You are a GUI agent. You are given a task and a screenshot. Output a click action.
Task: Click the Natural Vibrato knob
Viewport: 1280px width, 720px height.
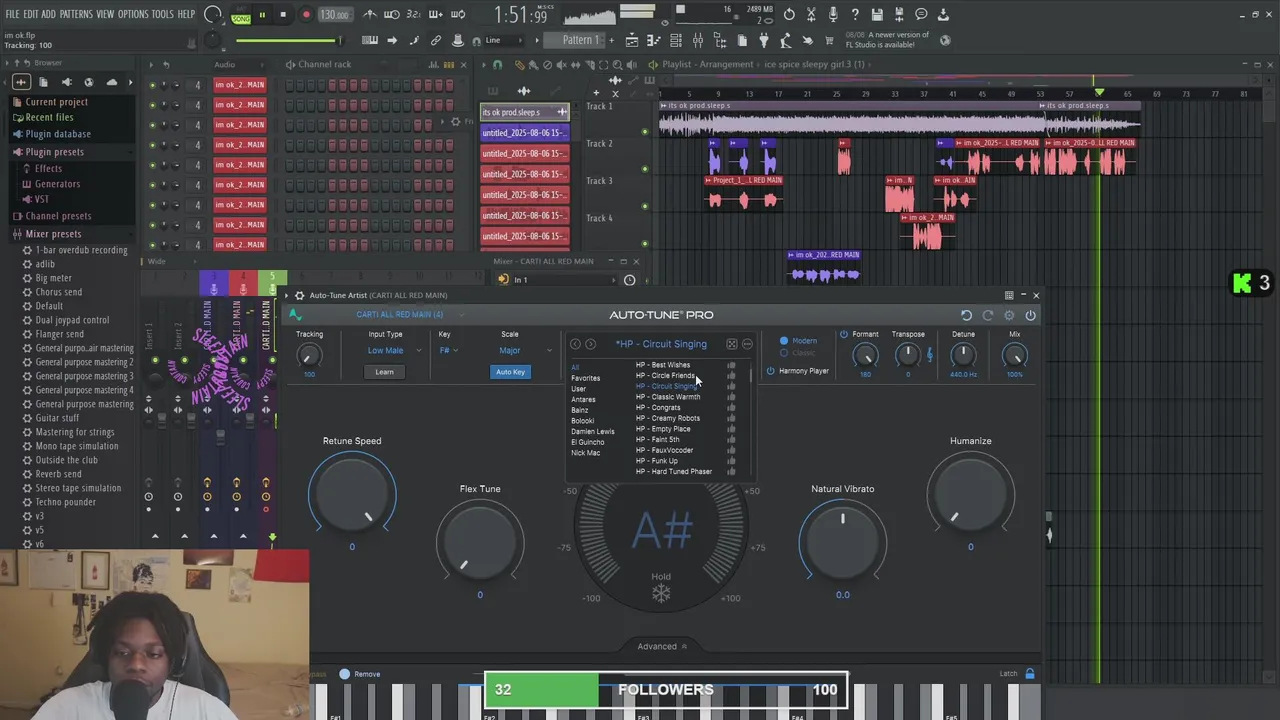pyautogui.click(x=843, y=542)
